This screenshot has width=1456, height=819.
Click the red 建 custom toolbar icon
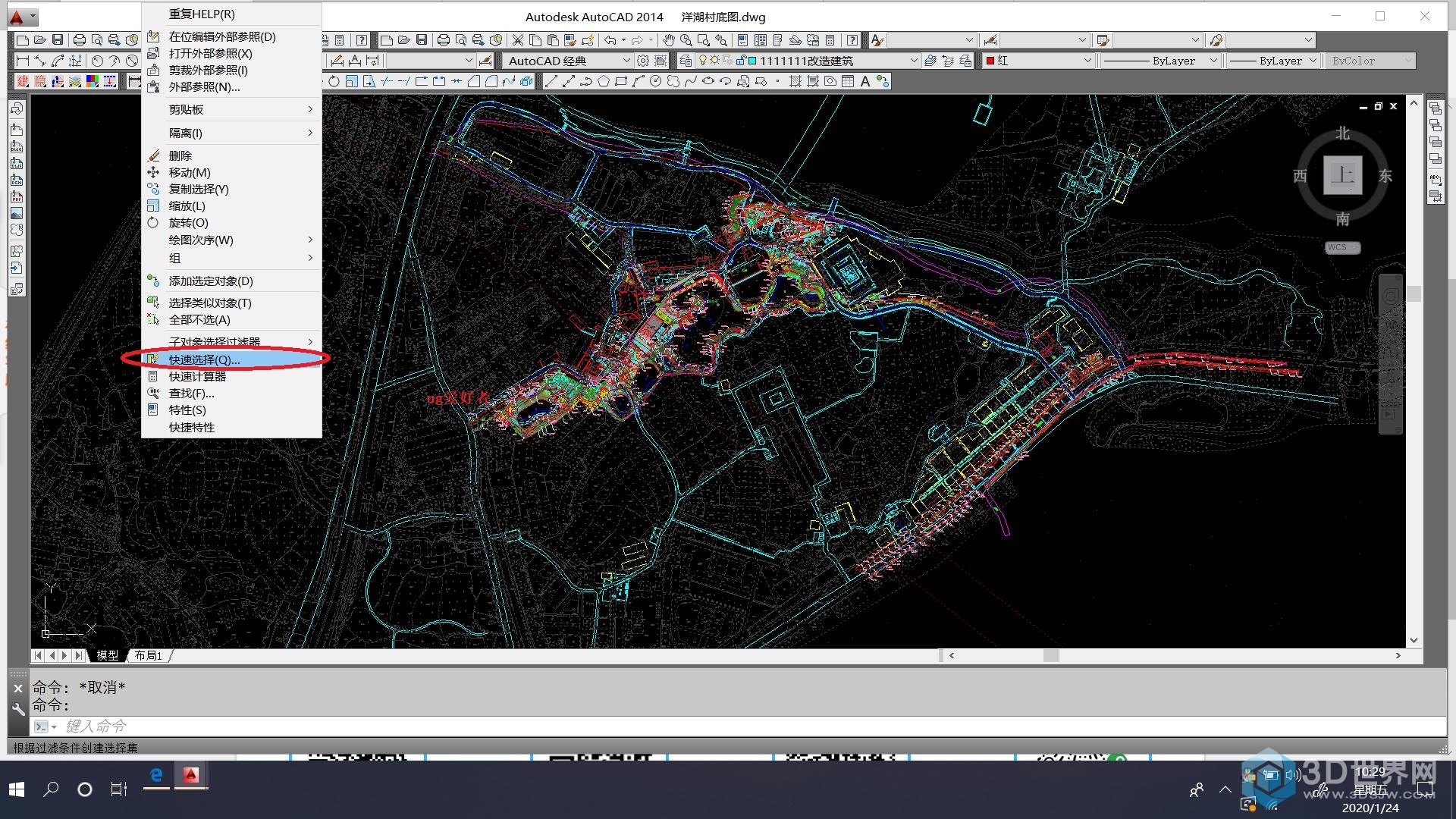click(23, 81)
